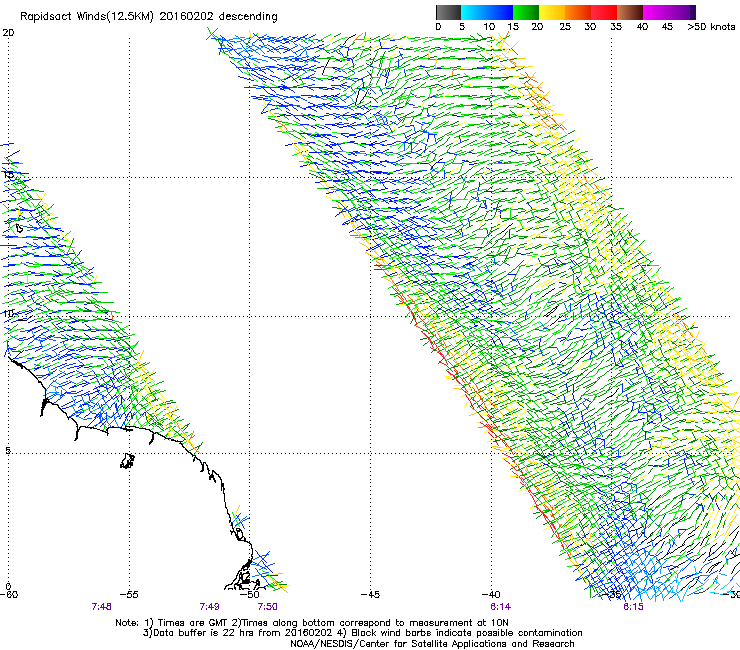Click the latitude axis label '15'

[x=8, y=175]
